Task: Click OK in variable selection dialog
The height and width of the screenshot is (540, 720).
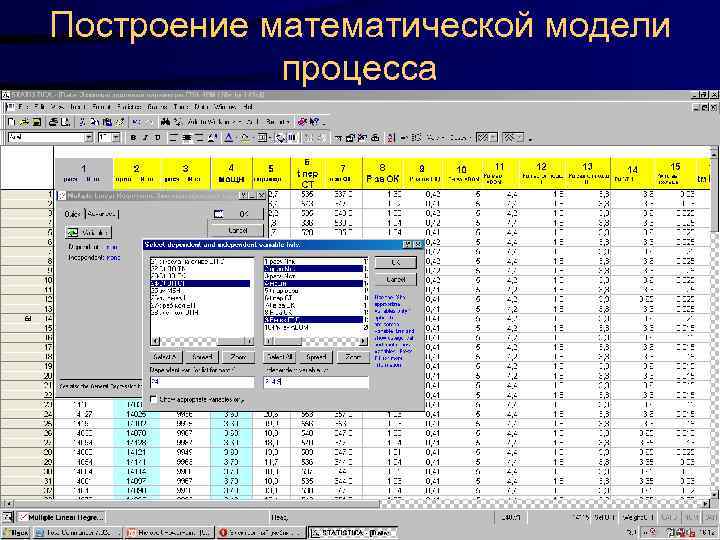Action: pyautogui.click(x=395, y=262)
